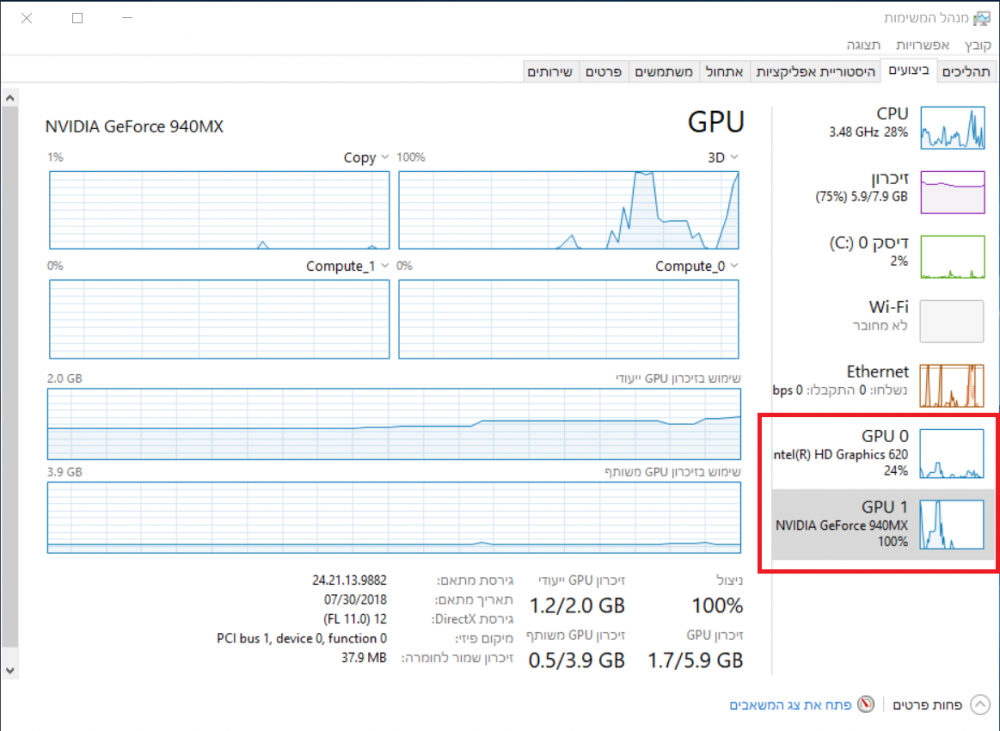Open the Compute_0 engine dropdown
Image resolution: width=1000 pixels, height=731 pixels.
734,265
